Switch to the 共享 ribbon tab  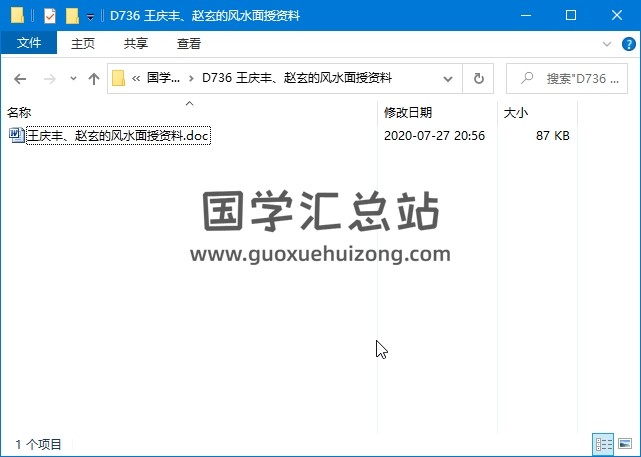point(136,43)
